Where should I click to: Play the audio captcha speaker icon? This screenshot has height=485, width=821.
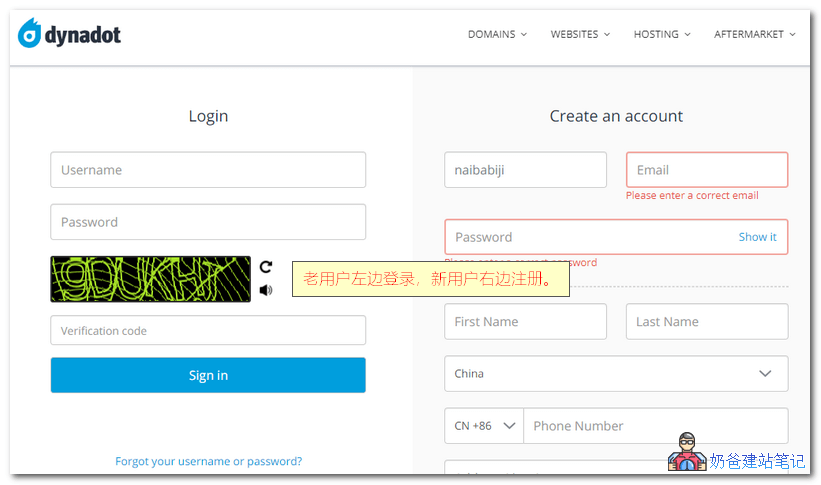(266, 290)
